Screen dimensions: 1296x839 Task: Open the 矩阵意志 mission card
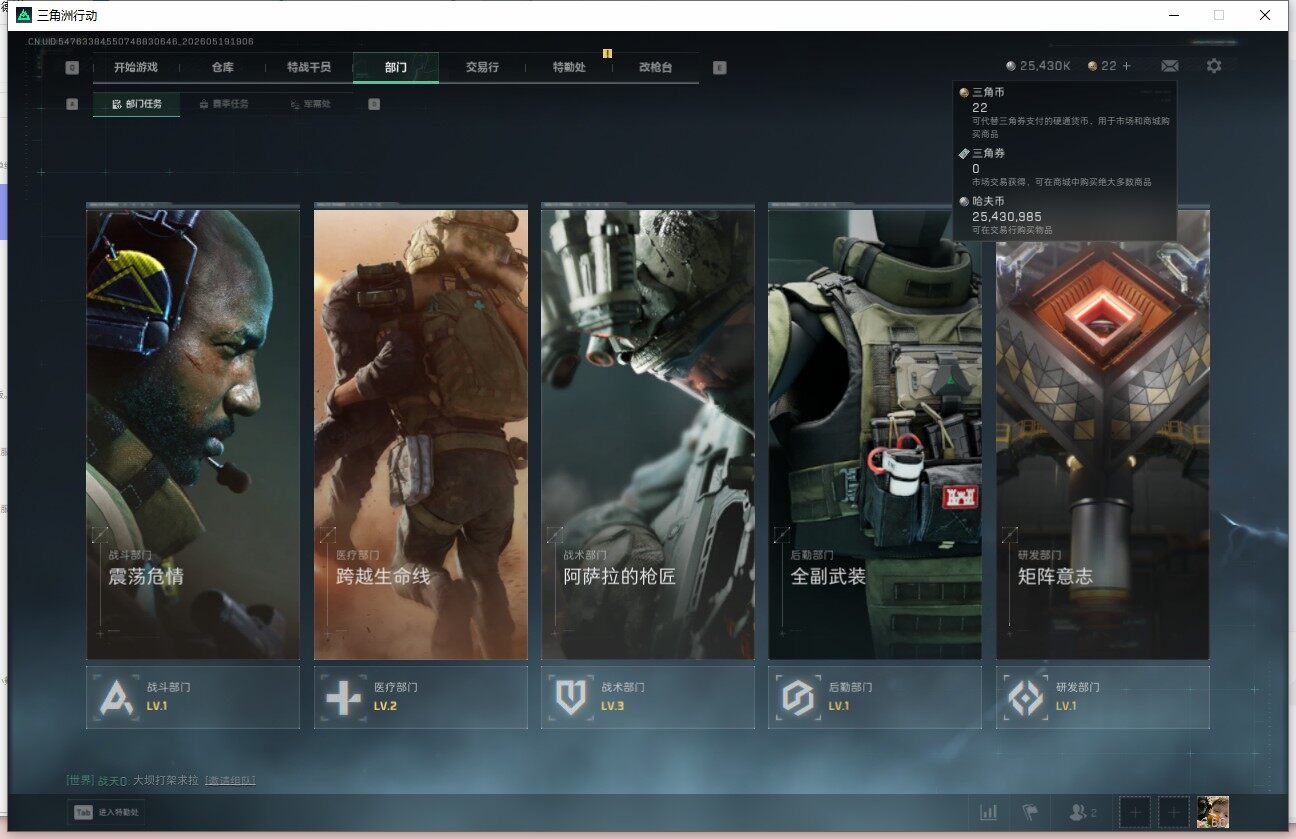click(1103, 434)
